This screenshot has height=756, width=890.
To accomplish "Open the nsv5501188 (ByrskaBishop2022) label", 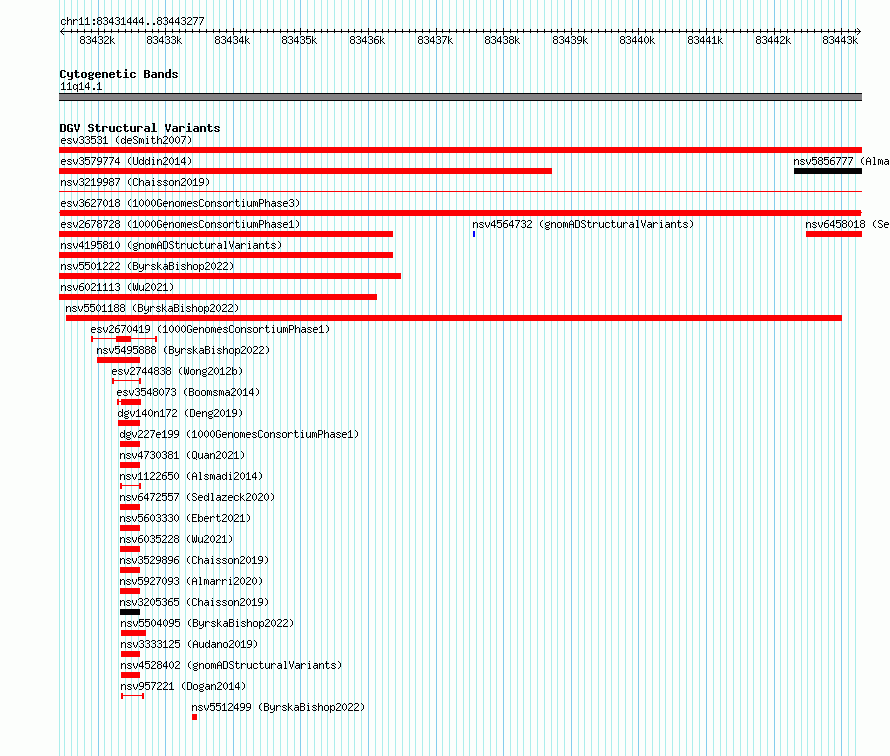I will coord(152,308).
